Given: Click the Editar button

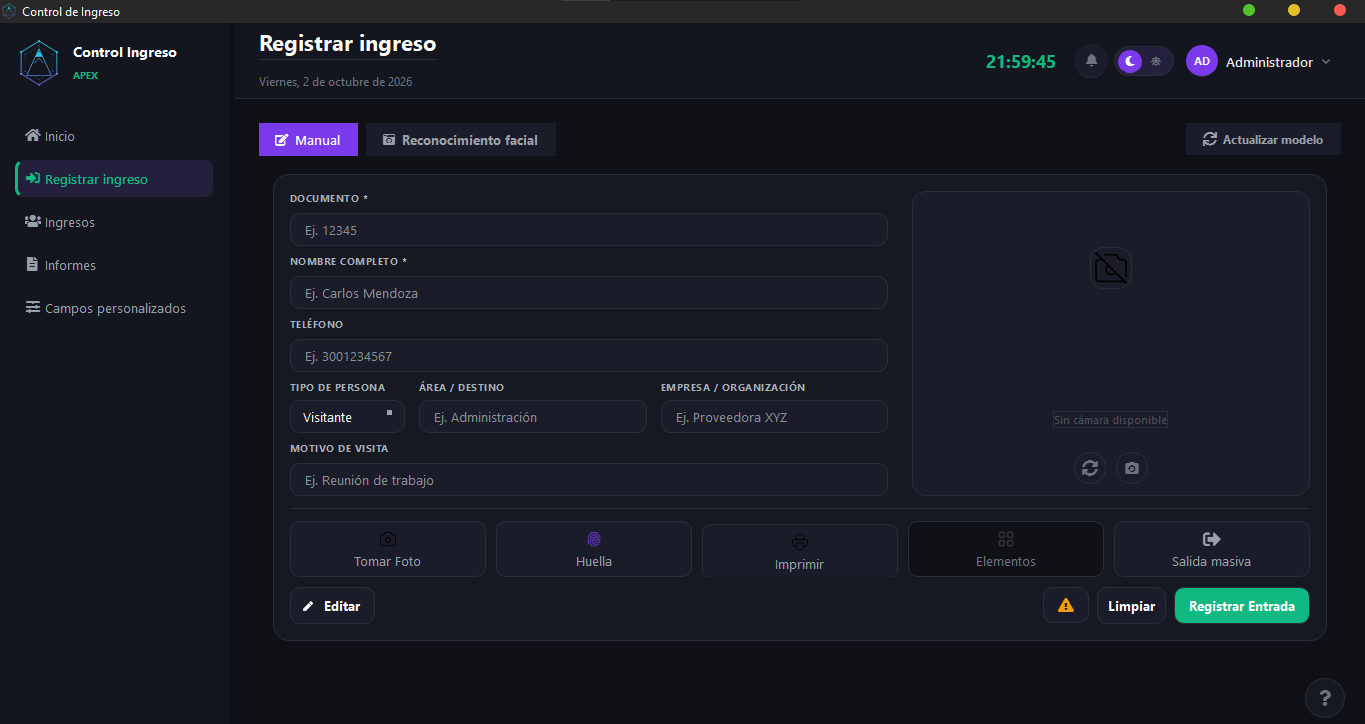Looking at the screenshot, I should click(x=332, y=606).
